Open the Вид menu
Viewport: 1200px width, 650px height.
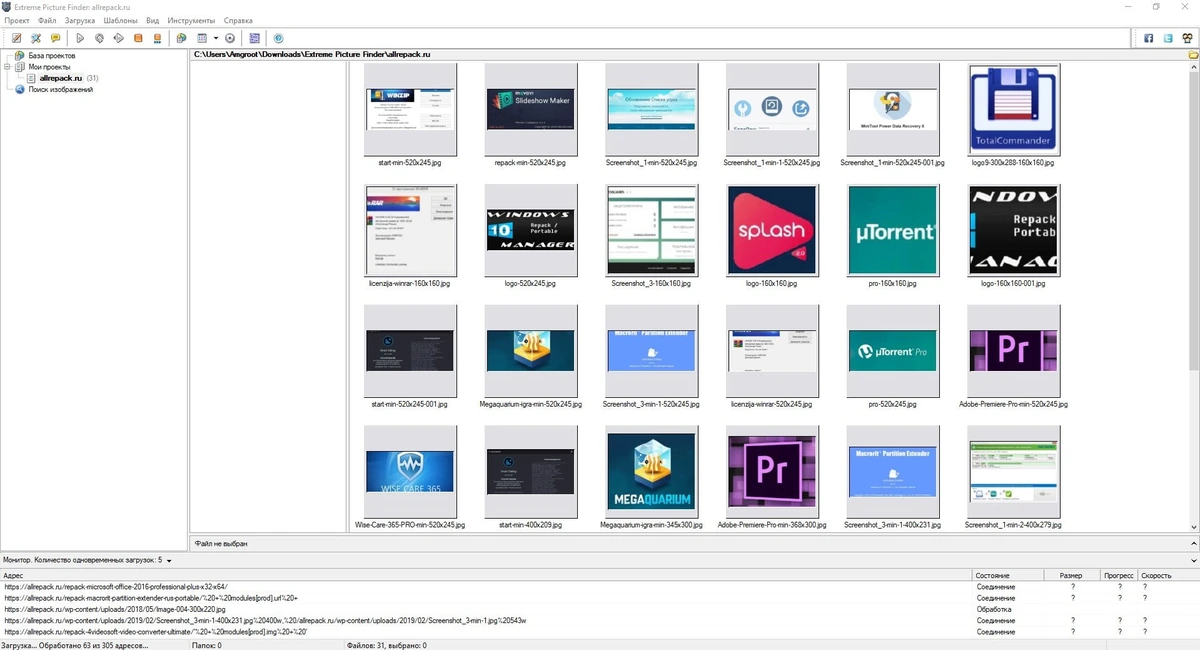[152, 20]
